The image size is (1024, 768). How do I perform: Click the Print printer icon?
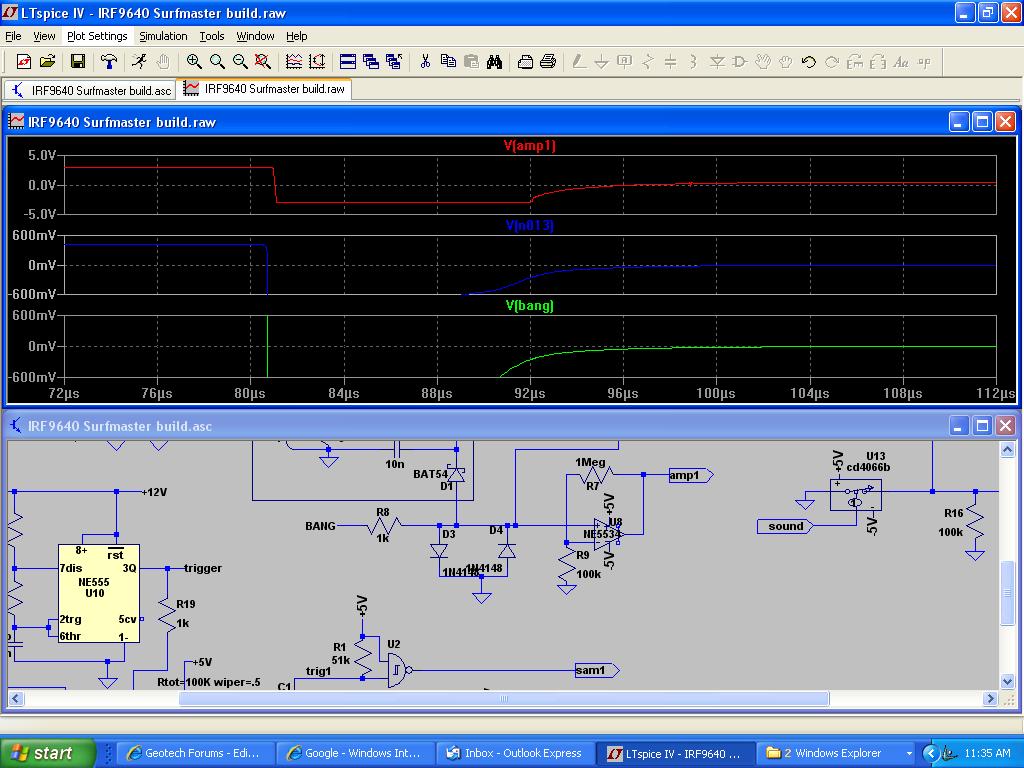coord(547,62)
